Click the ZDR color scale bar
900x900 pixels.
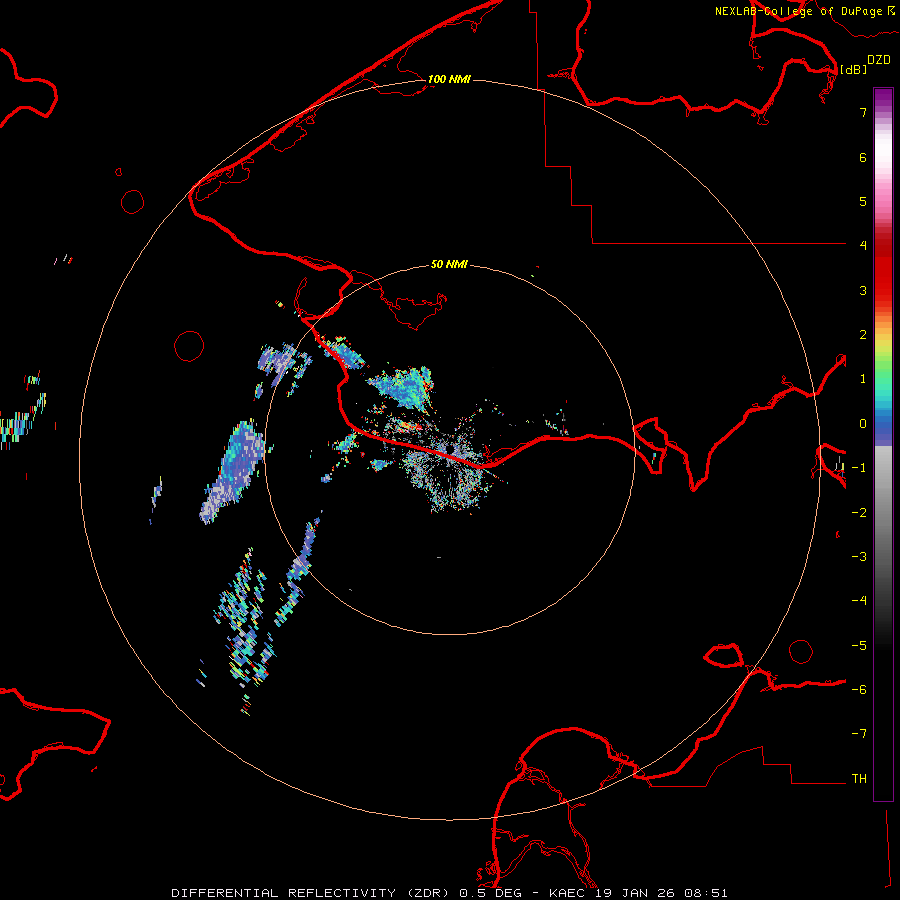(883, 444)
